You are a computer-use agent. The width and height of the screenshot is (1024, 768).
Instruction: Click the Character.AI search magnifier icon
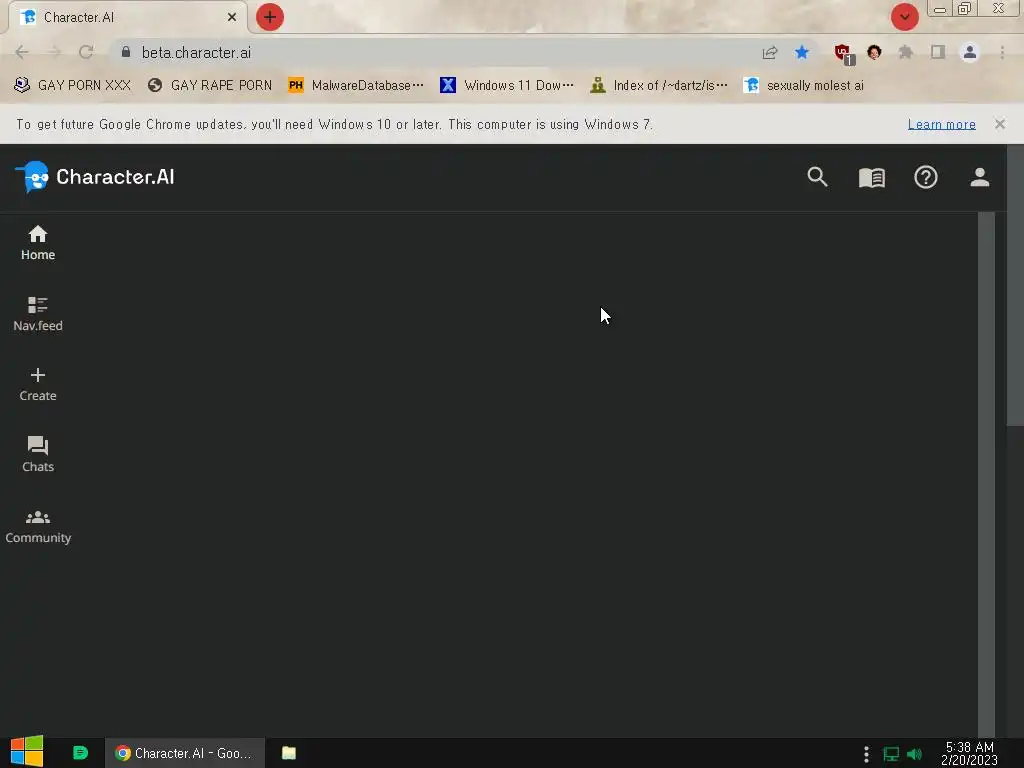tap(817, 177)
